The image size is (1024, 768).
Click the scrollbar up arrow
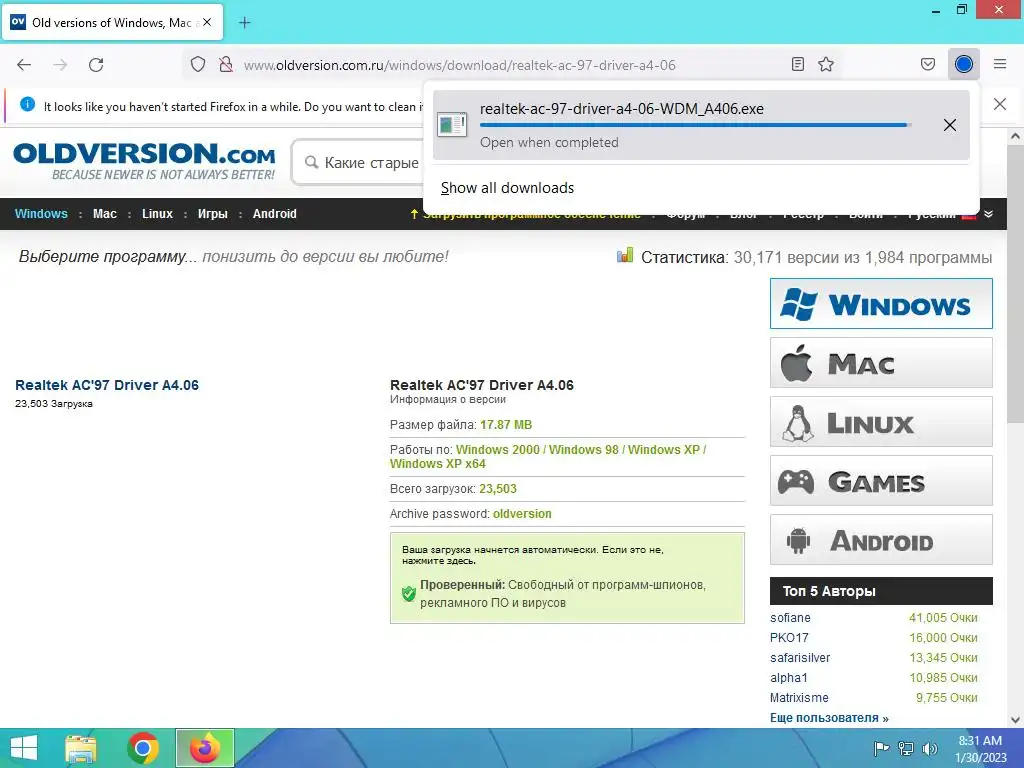point(1015,136)
